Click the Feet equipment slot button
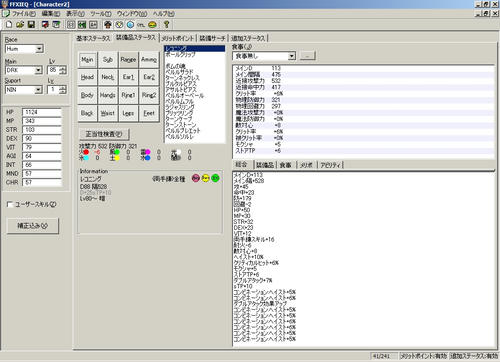 149,113
